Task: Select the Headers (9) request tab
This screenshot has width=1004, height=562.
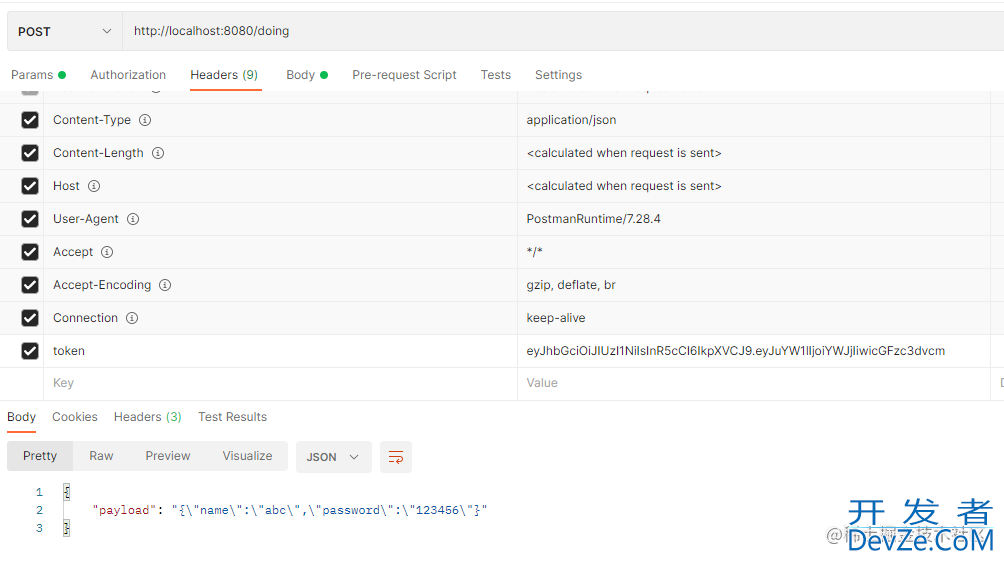Action: click(224, 75)
